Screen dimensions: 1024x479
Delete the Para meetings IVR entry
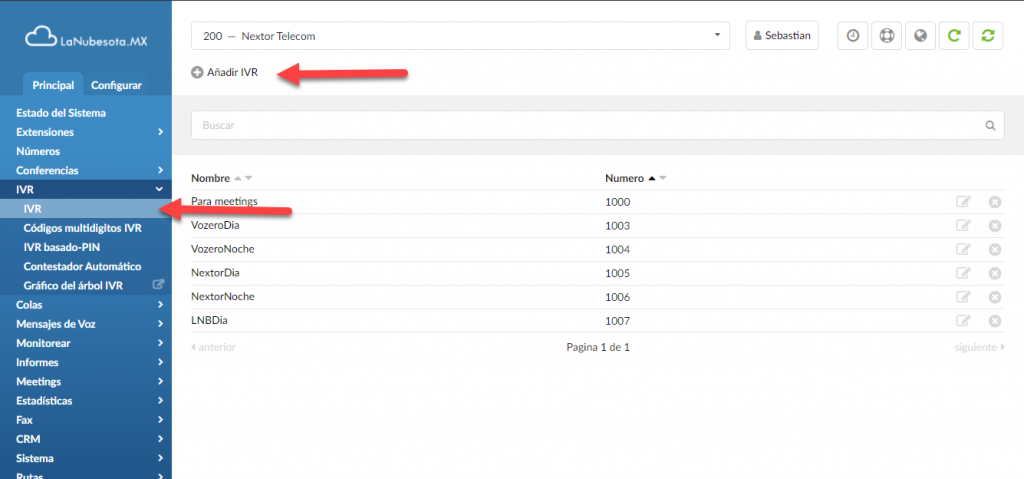pos(995,202)
